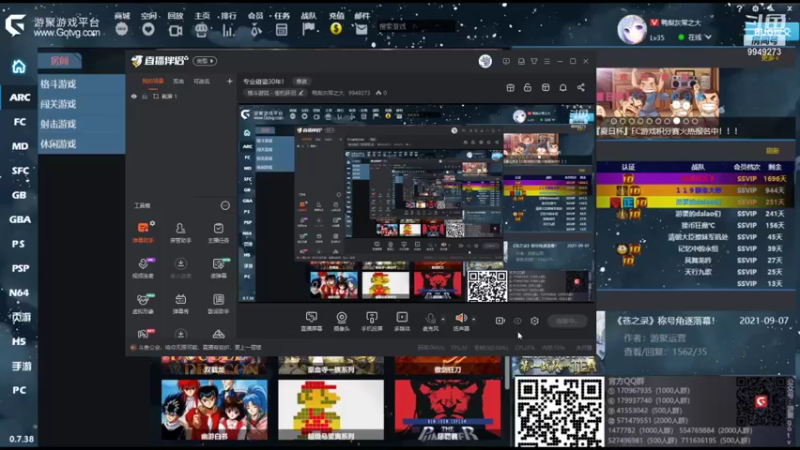Screen dimensions: 800x450
Task: Open the record icon in bottom bar
Action: [x=500, y=321]
